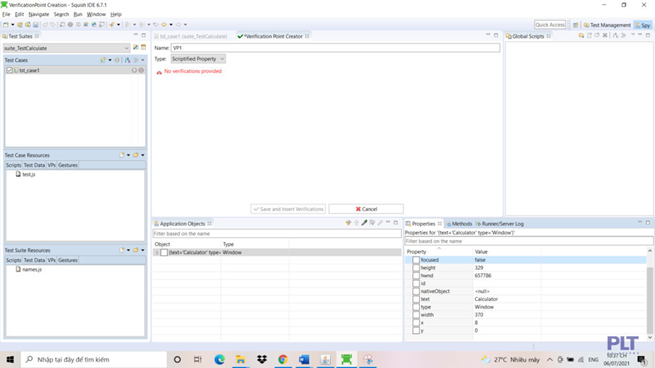Viewport: 655px width, 368px height.
Task: Maximize the Application Objects panel
Action: [x=396, y=223]
